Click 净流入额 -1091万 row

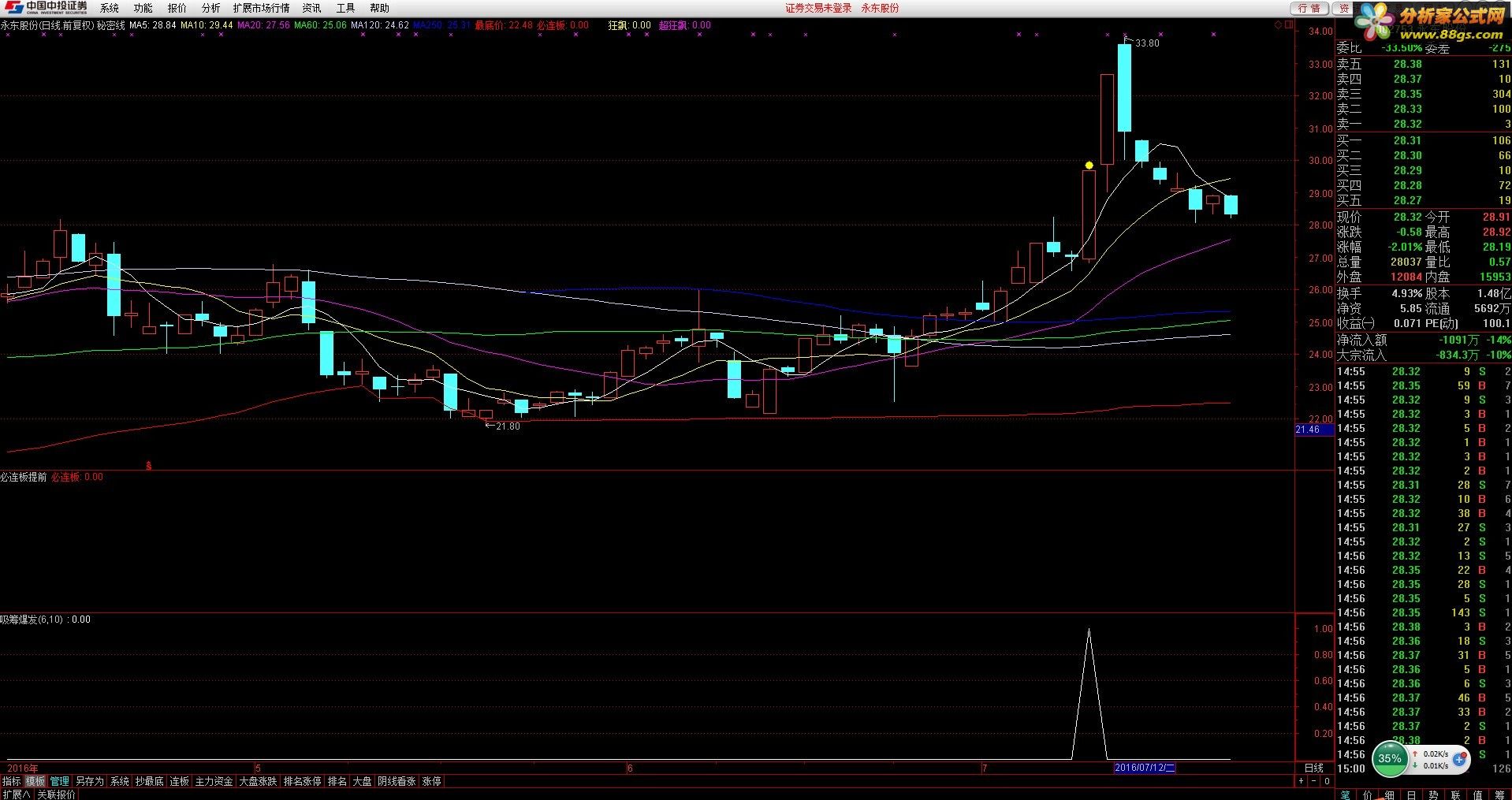click(x=1424, y=340)
